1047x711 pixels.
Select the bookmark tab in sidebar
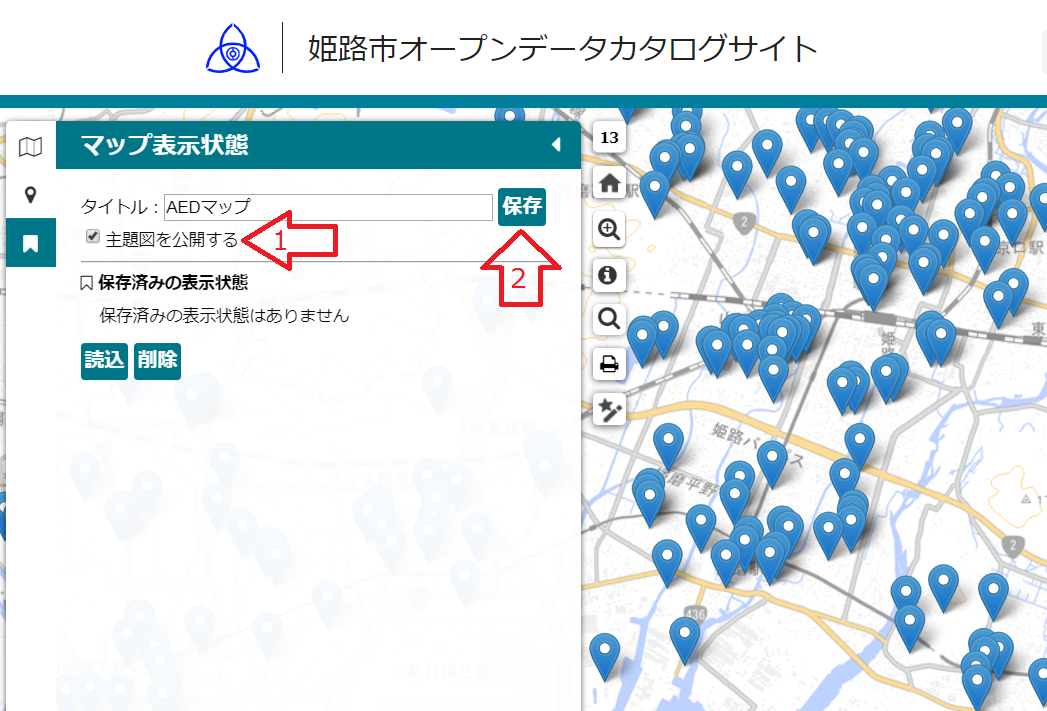click(31, 243)
